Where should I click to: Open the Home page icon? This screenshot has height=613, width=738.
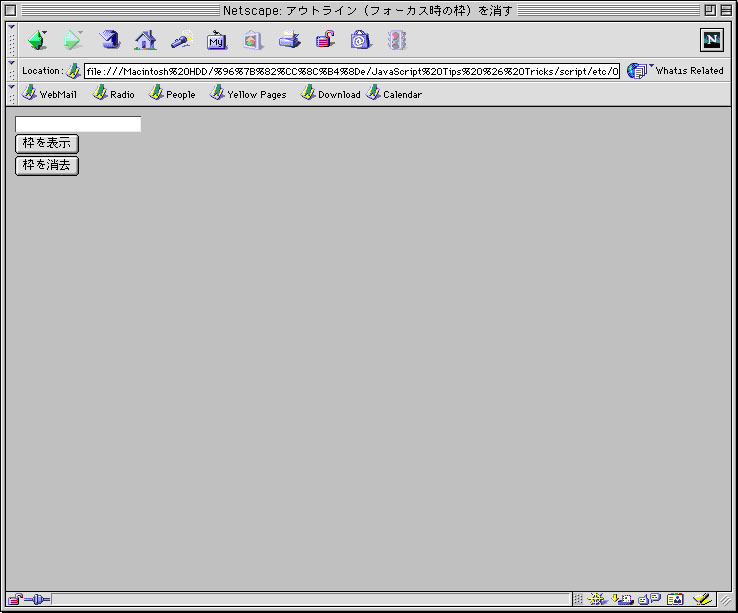[x=145, y=40]
